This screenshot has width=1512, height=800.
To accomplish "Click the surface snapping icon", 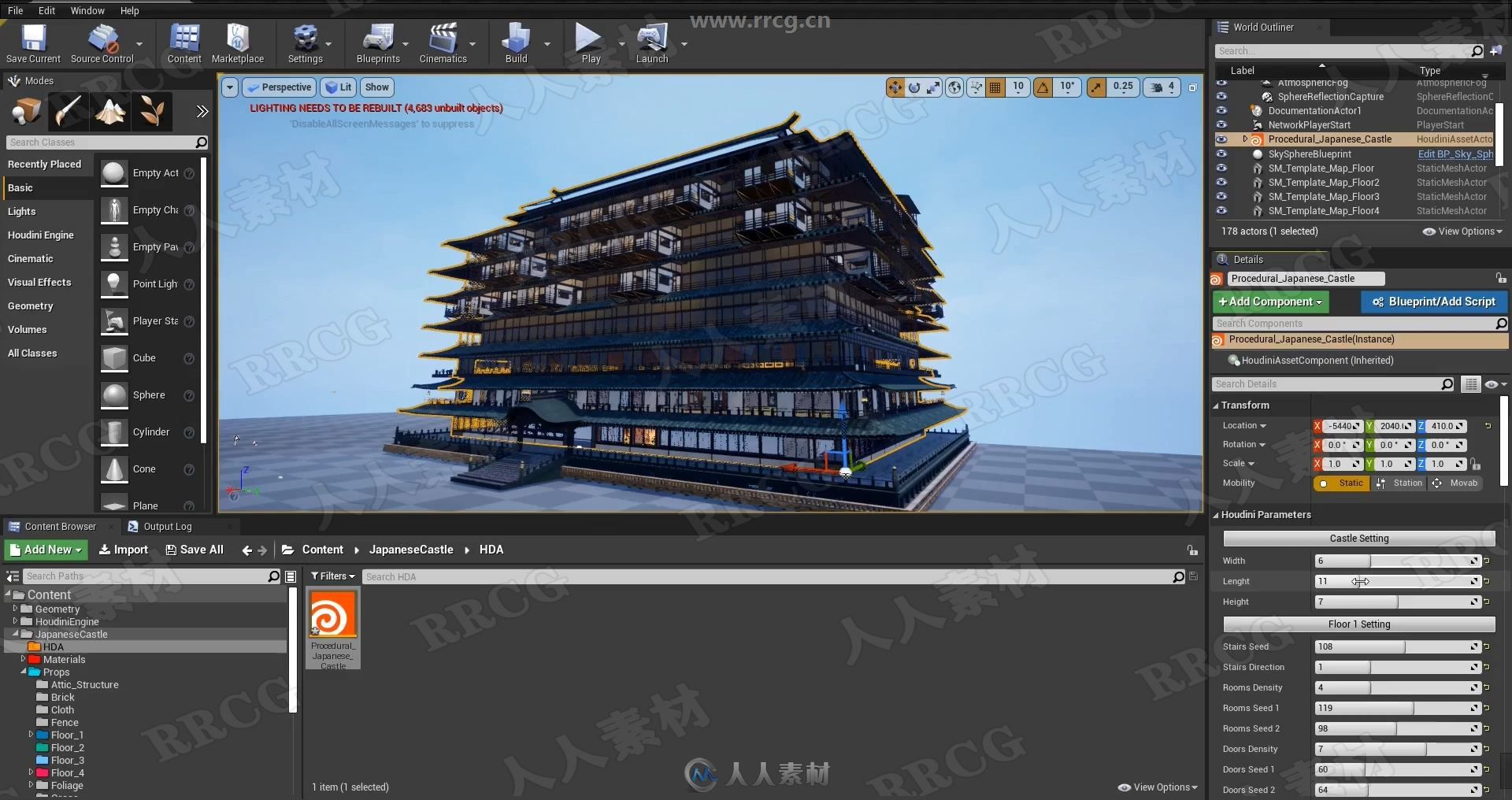I will (x=976, y=87).
